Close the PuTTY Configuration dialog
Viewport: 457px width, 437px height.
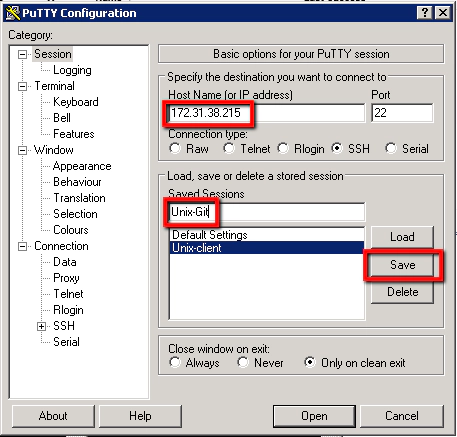(x=443, y=13)
